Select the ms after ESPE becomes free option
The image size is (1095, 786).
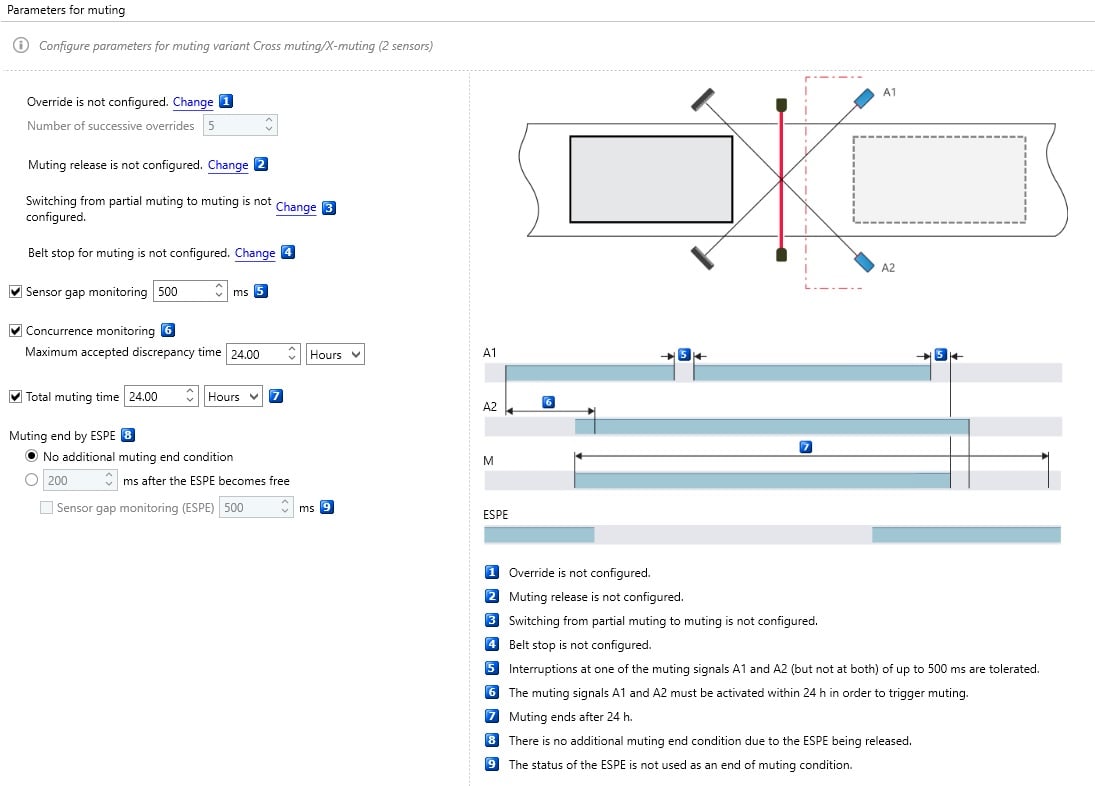pos(31,480)
